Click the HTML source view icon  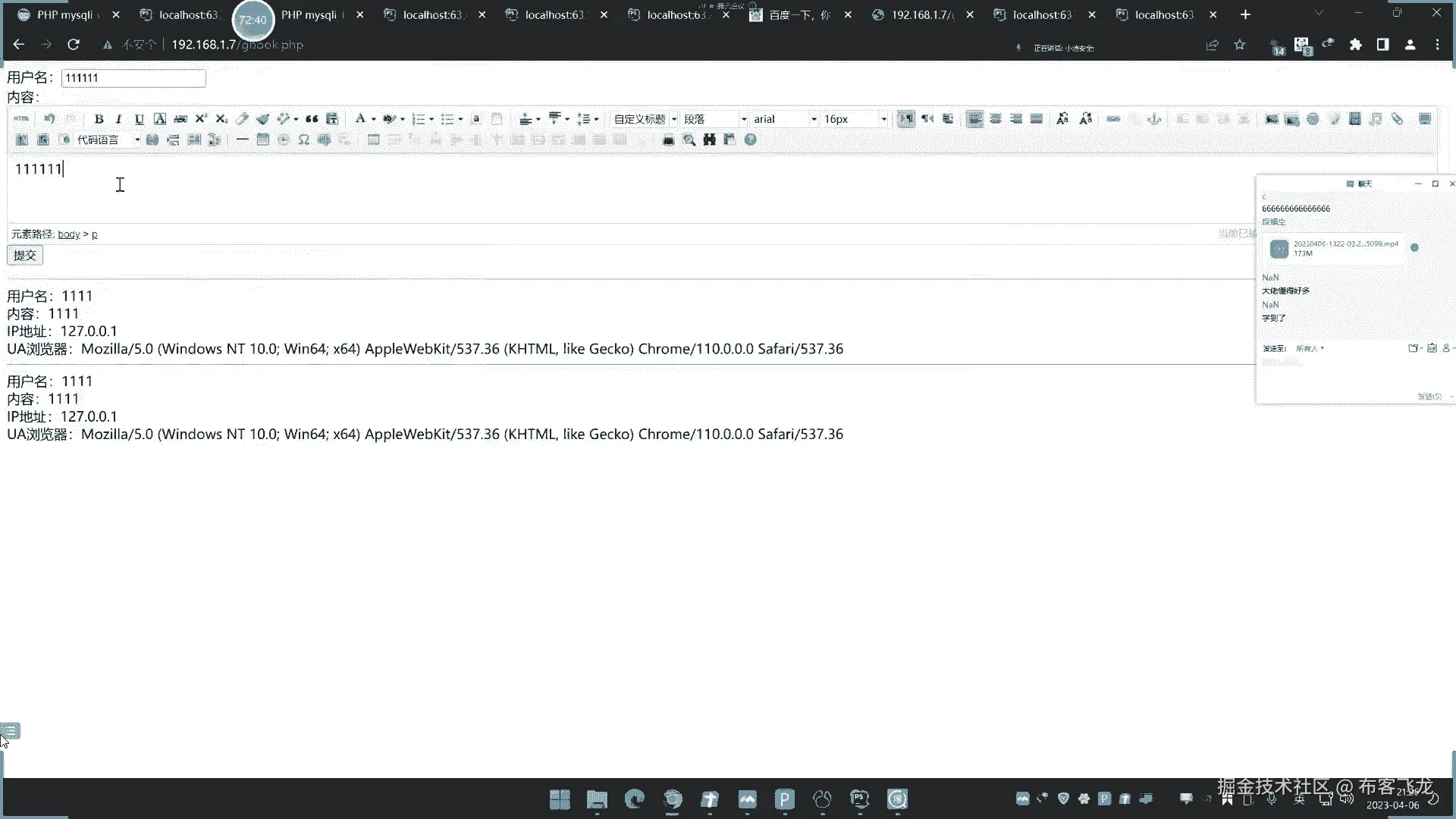[21, 119]
